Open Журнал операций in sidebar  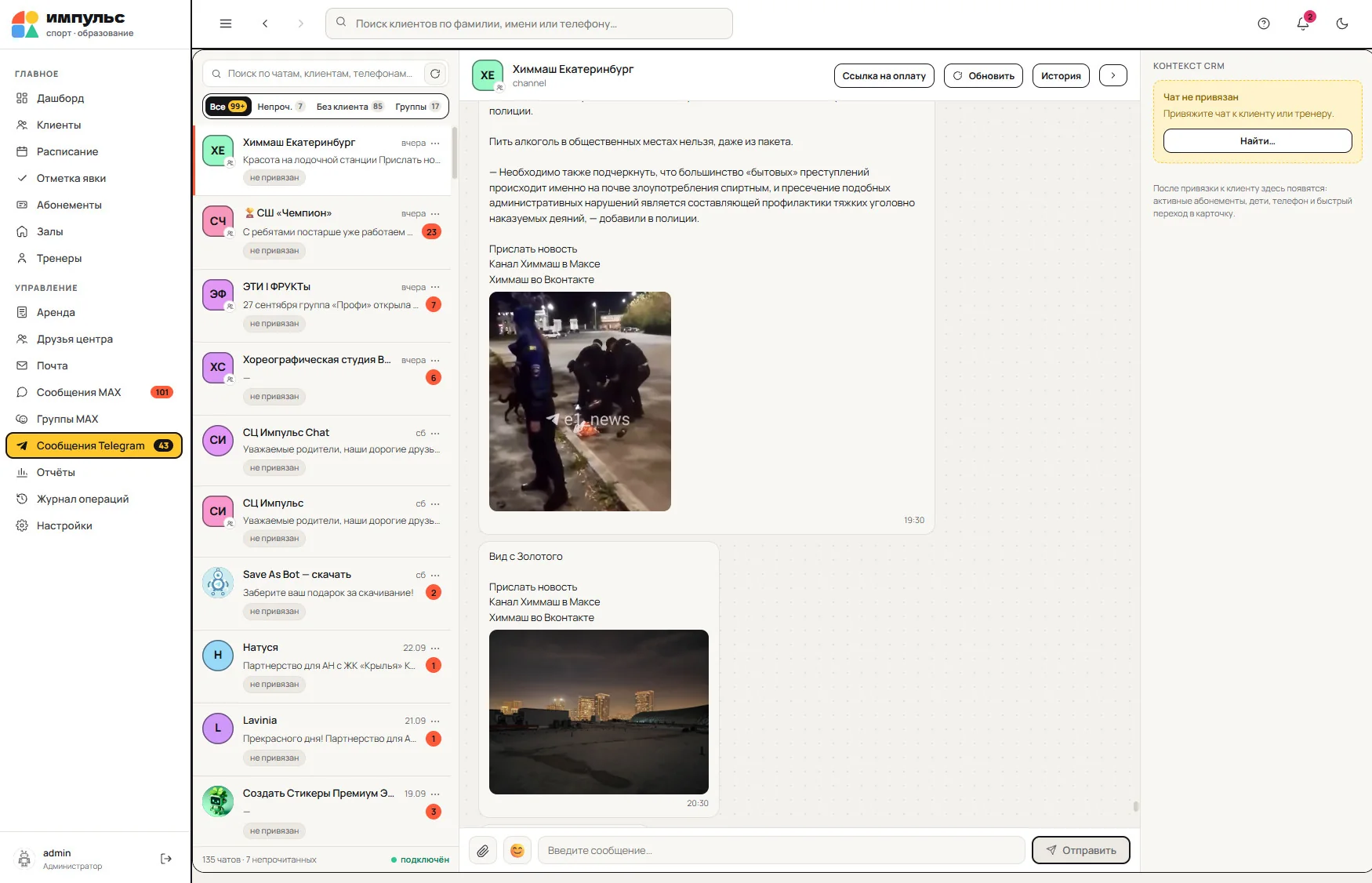94,499
